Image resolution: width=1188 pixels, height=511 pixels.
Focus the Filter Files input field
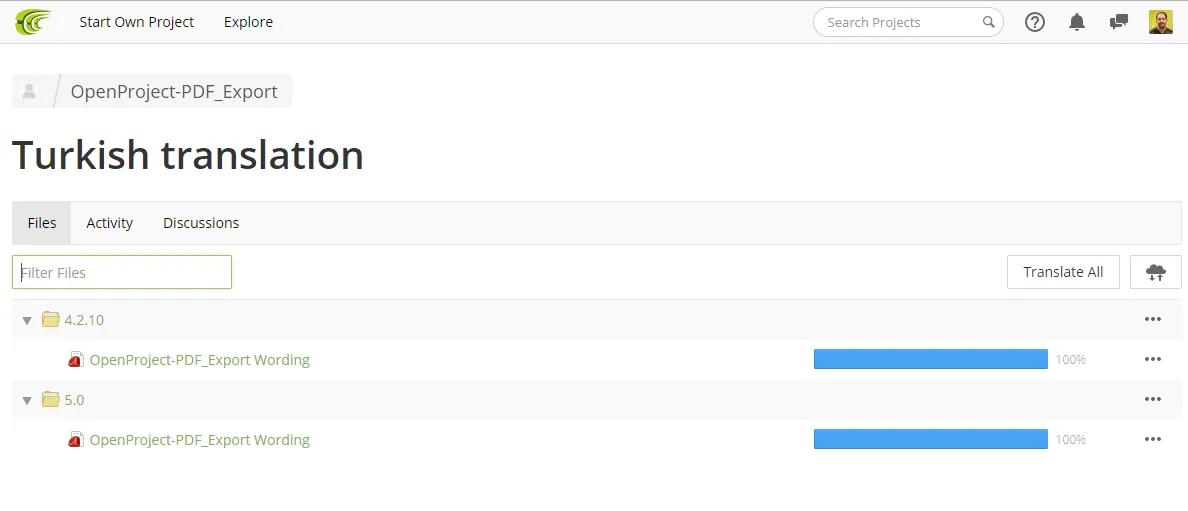tap(122, 272)
